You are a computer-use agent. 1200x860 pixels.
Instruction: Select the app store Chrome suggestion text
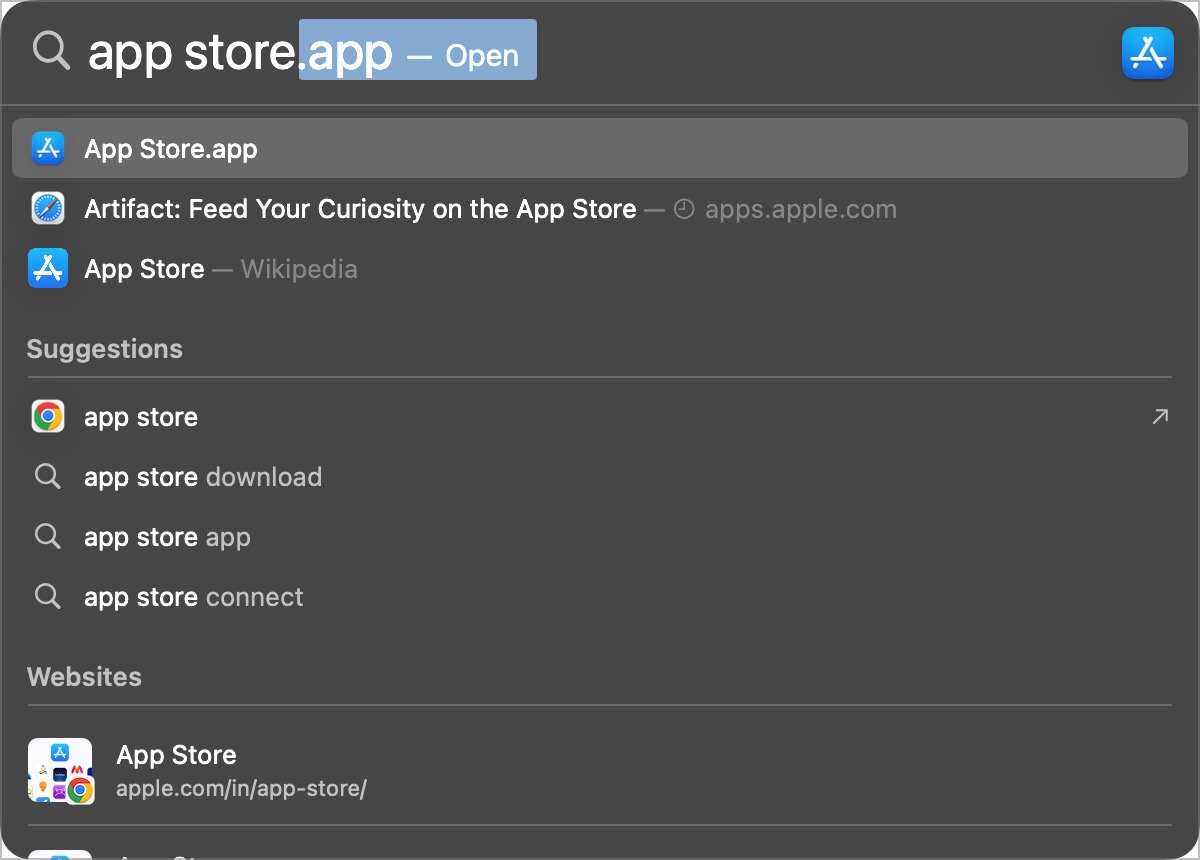pos(141,417)
